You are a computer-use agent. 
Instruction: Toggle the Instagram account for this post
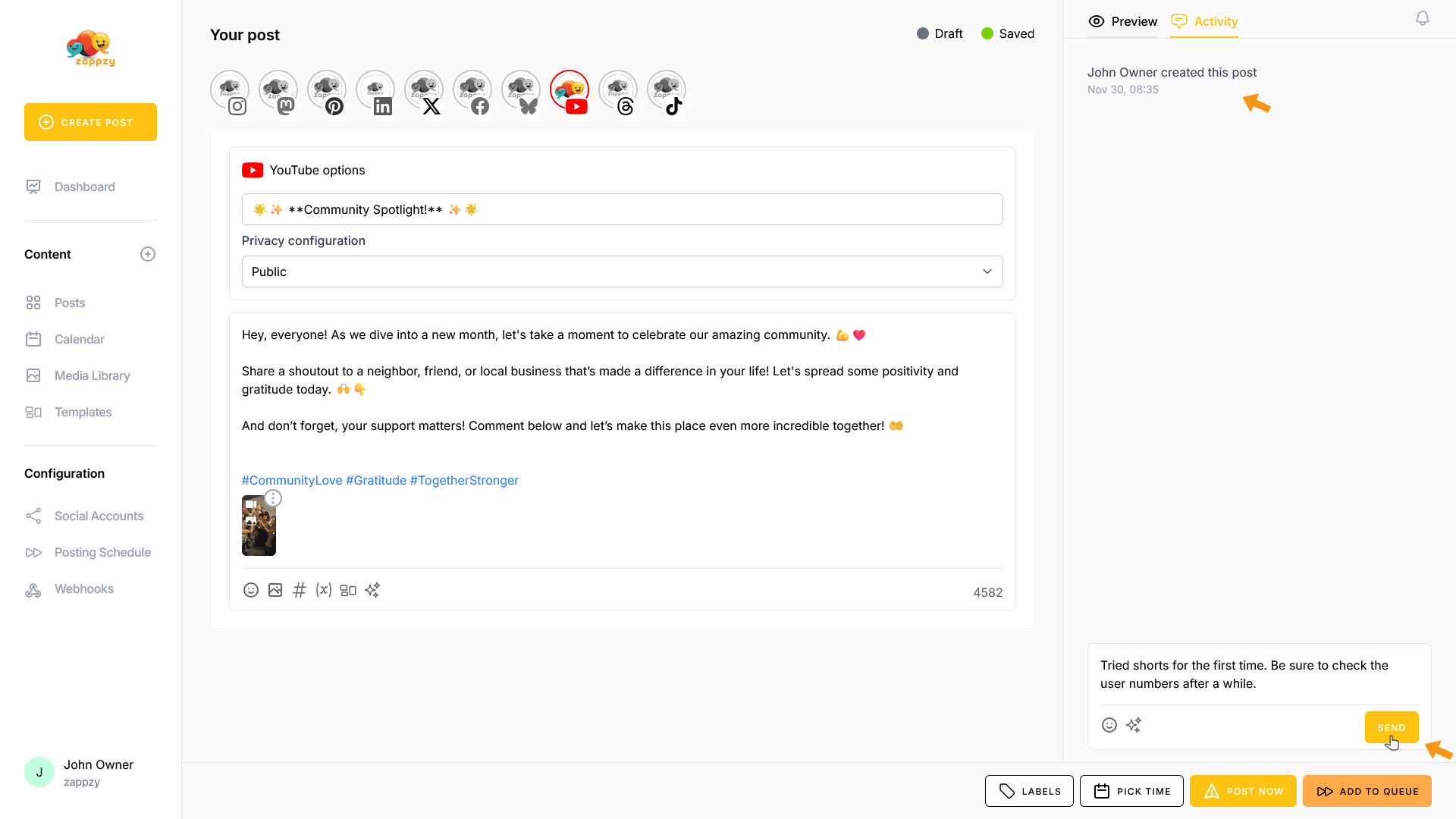230,92
